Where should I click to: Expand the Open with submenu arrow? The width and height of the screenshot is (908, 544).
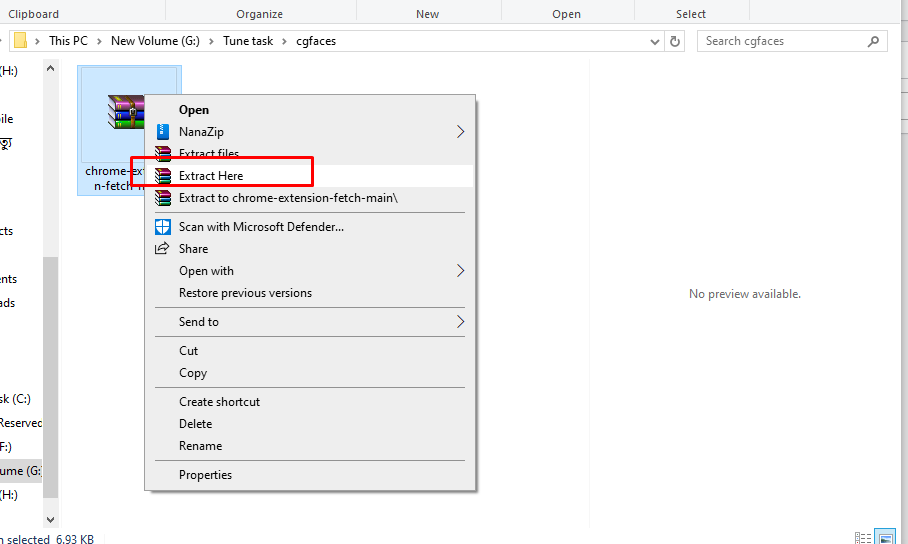point(461,271)
